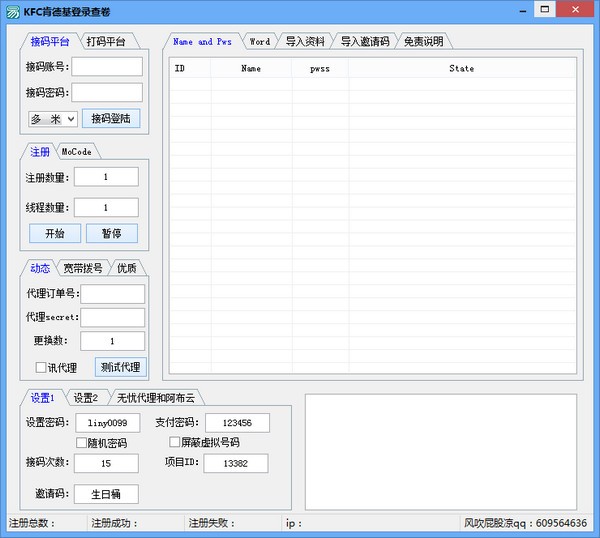Image resolution: width=600 pixels, height=538 pixels.
Task: Click the log output text area
Action: (441, 452)
